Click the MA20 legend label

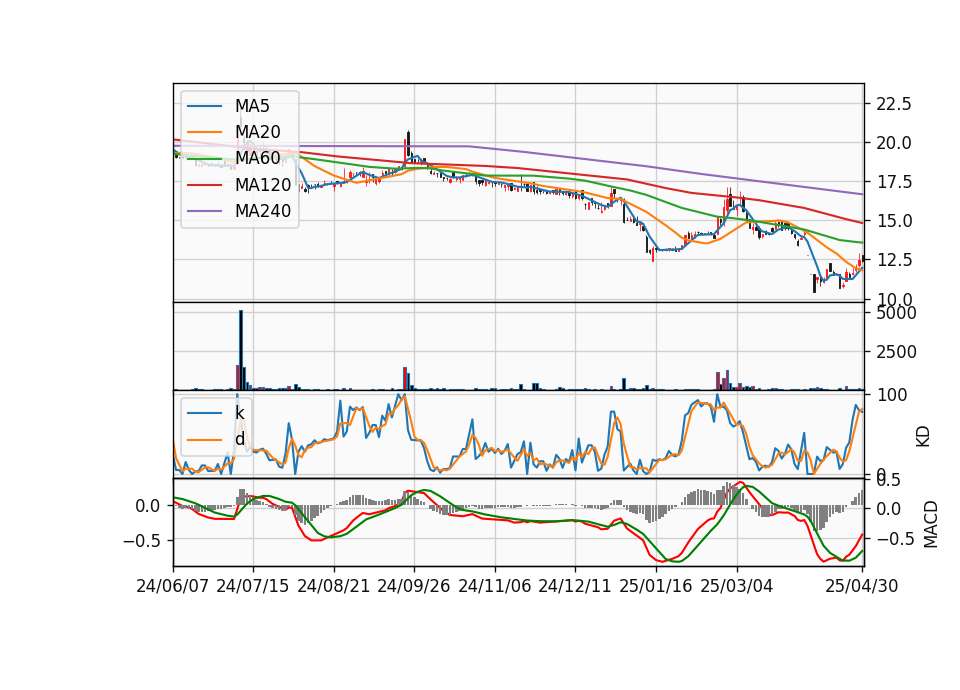tap(258, 132)
